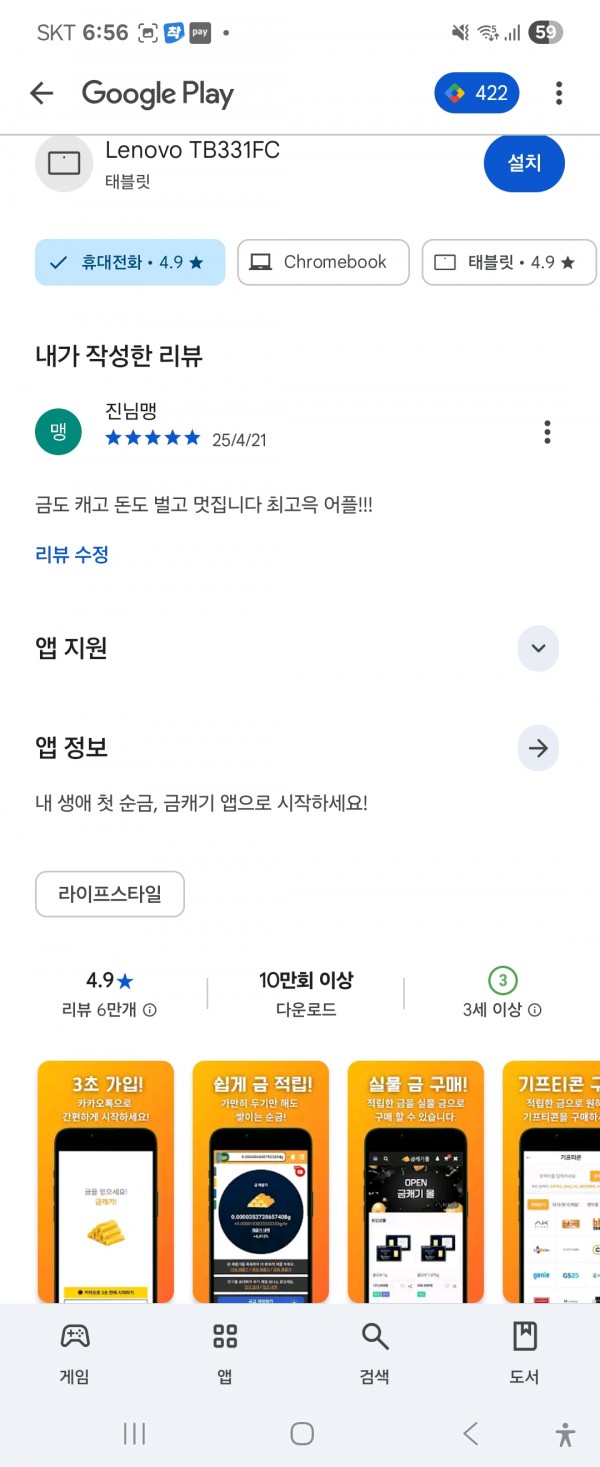Select the Chromebook filter chip
This screenshot has height=1467, width=600.
tap(323, 262)
